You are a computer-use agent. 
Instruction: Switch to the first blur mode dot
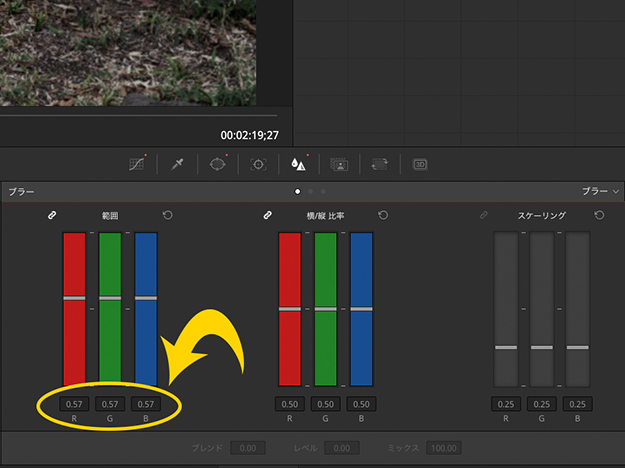(297, 190)
